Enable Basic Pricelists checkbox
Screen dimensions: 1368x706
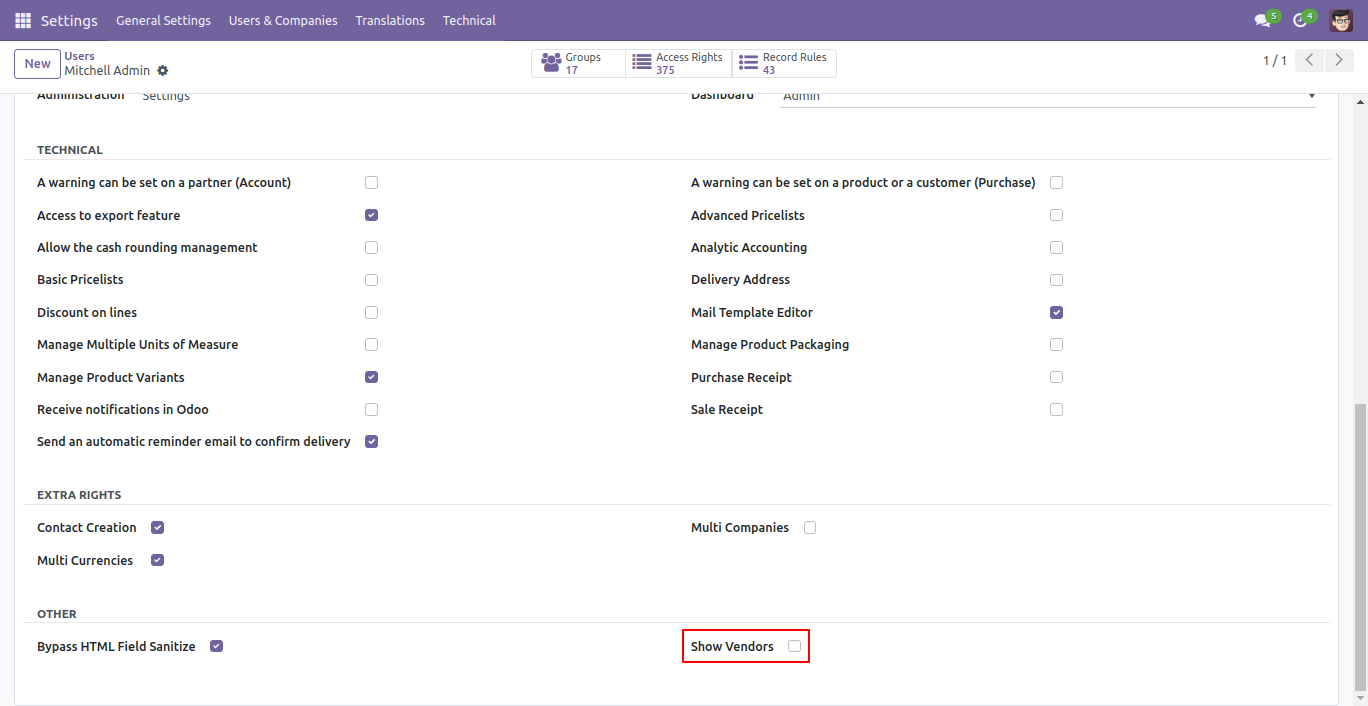tap(372, 280)
